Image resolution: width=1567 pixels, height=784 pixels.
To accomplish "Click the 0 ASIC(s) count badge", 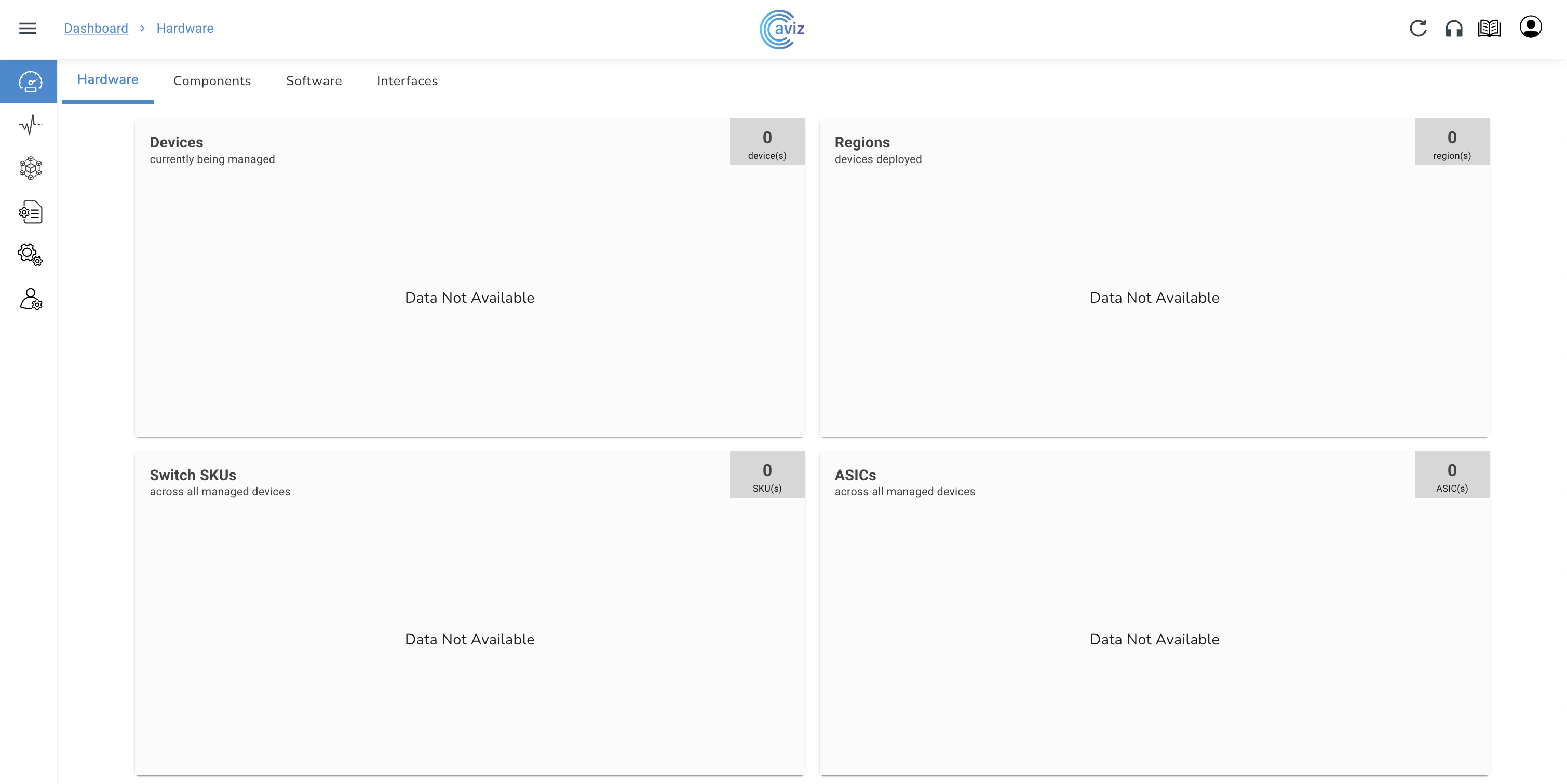I will coord(1451,475).
